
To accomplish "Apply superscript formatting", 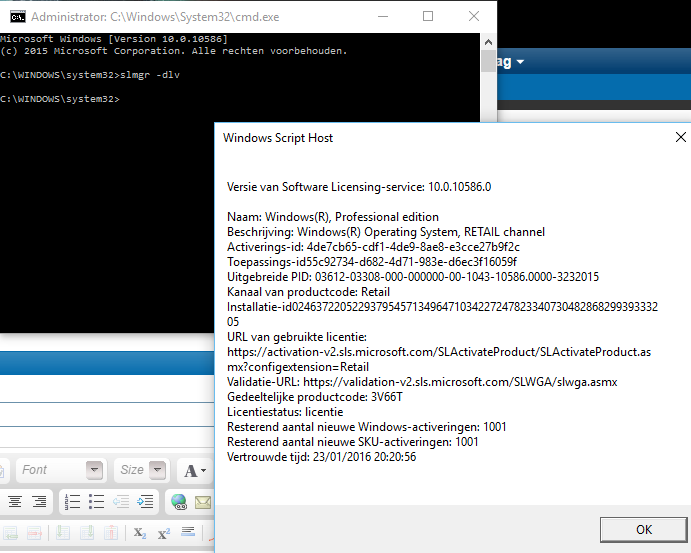I will [164, 534].
